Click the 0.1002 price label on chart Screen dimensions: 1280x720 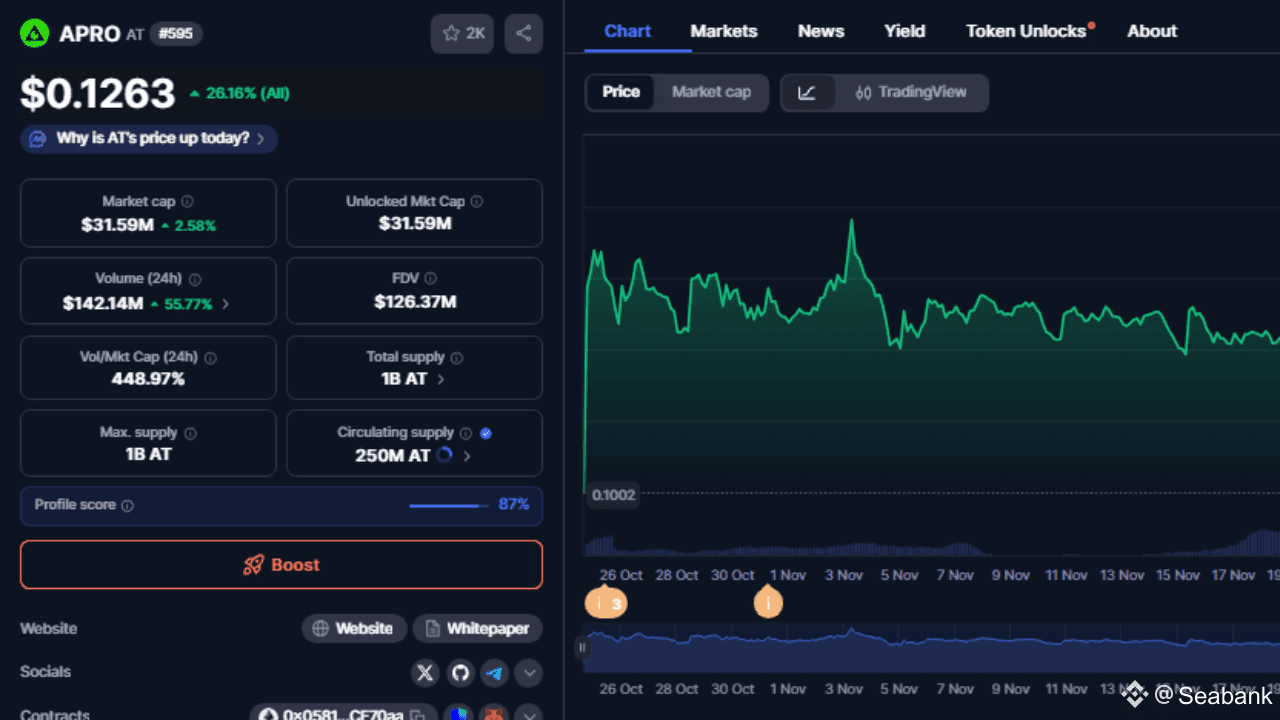[x=613, y=495]
